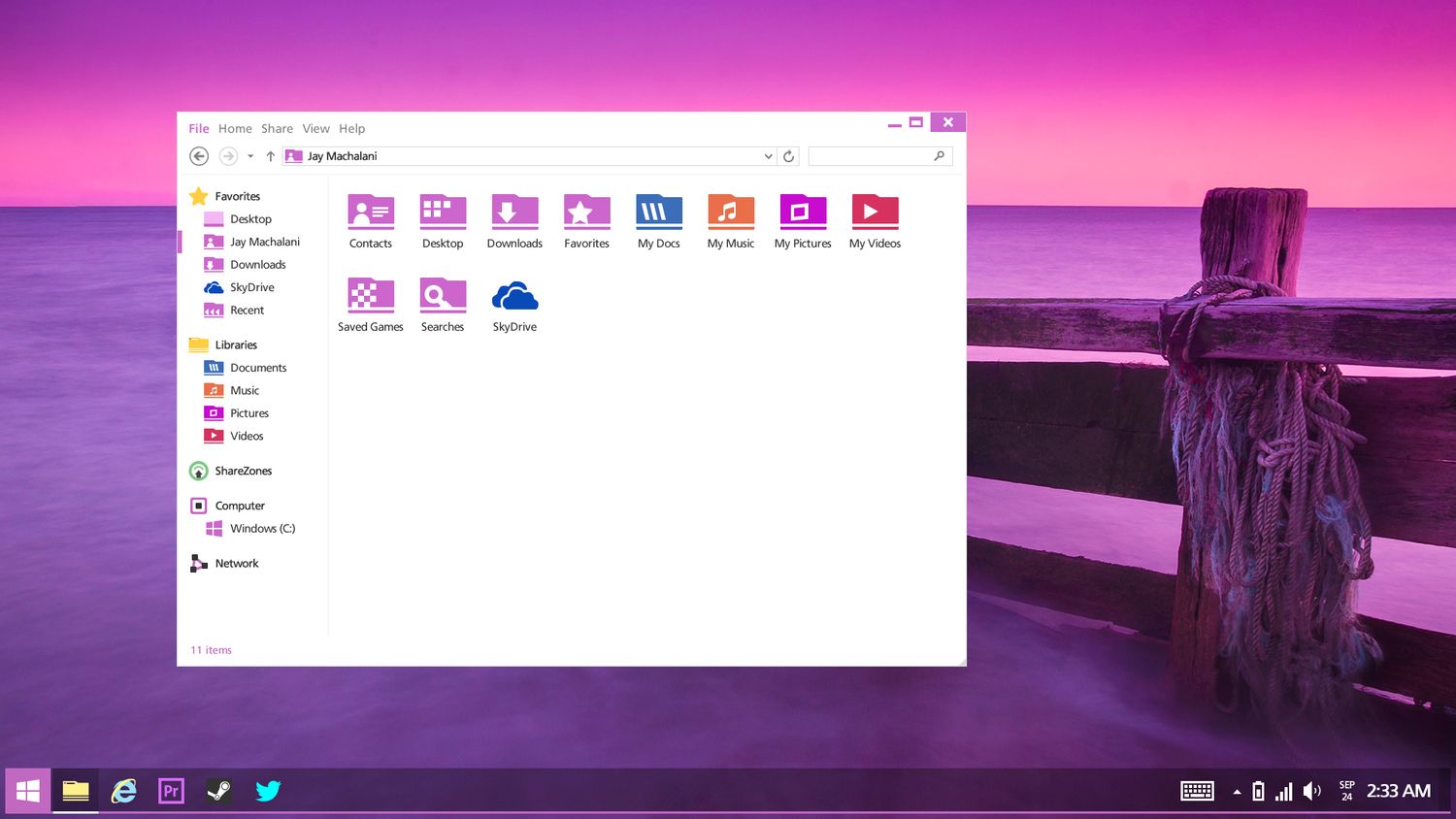The width and height of the screenshot is (1456, 819).
Task: Expand the address bar dropdown arrow
Action: click(x=768, y=156)
